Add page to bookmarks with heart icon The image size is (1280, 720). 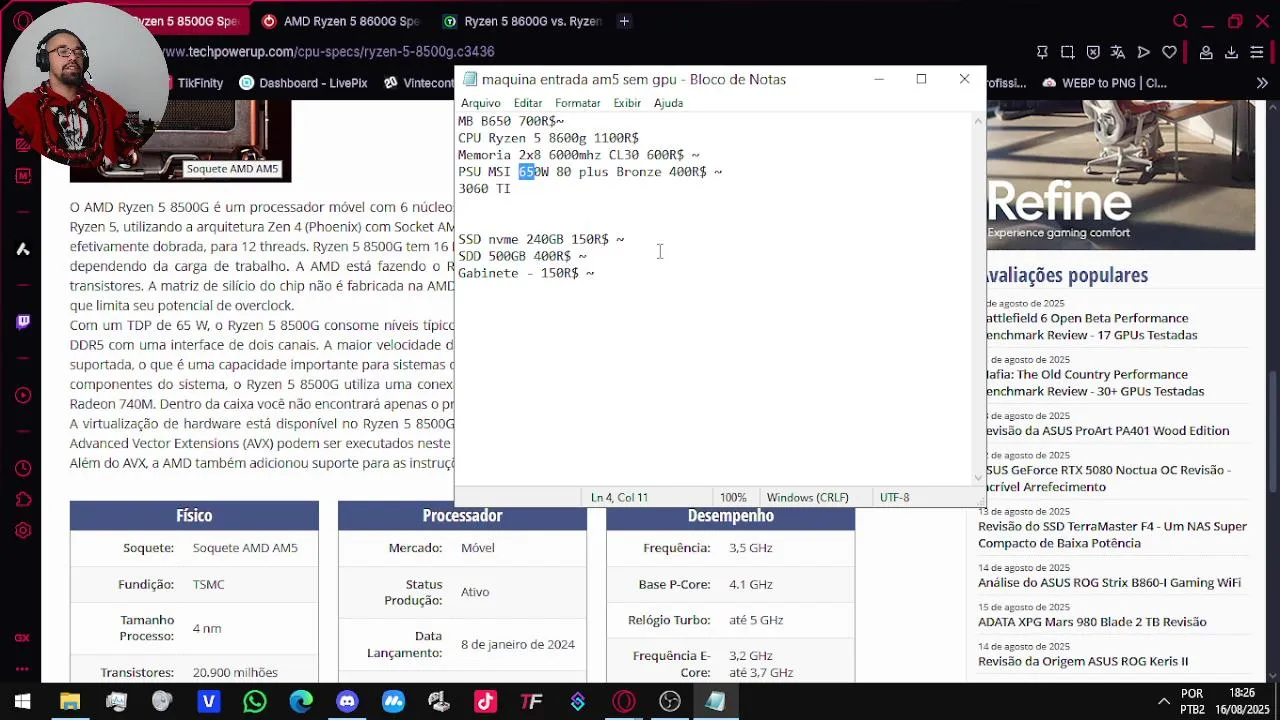(x=1169, y=52)
